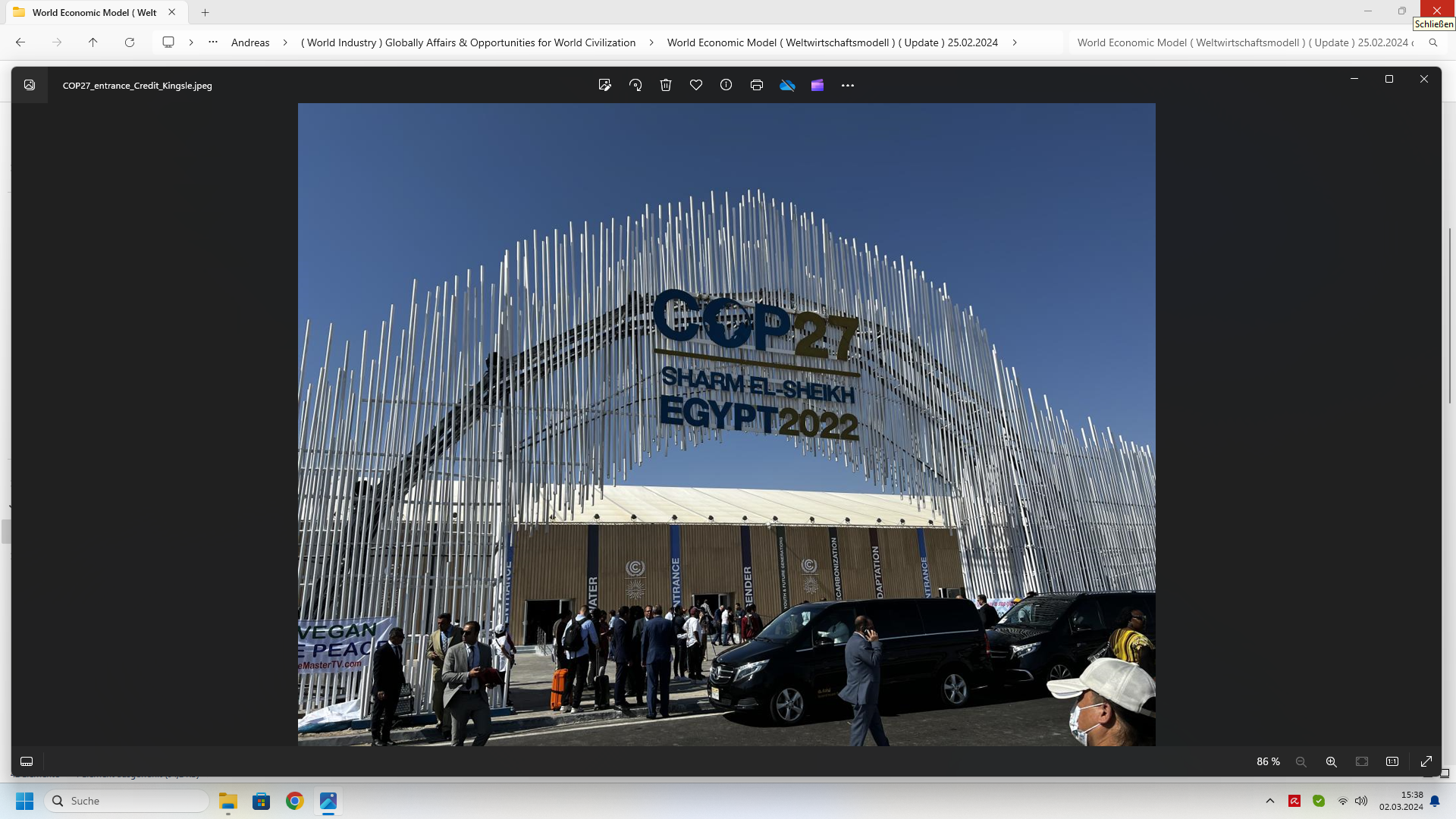
Task: Open notification bell in tray
Action: pos(1435,801)
